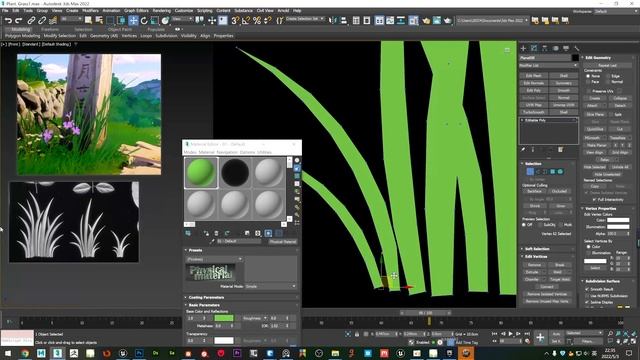
Task: Switch to Hierarchy command panel tab
Action: [x=544, y=48]
